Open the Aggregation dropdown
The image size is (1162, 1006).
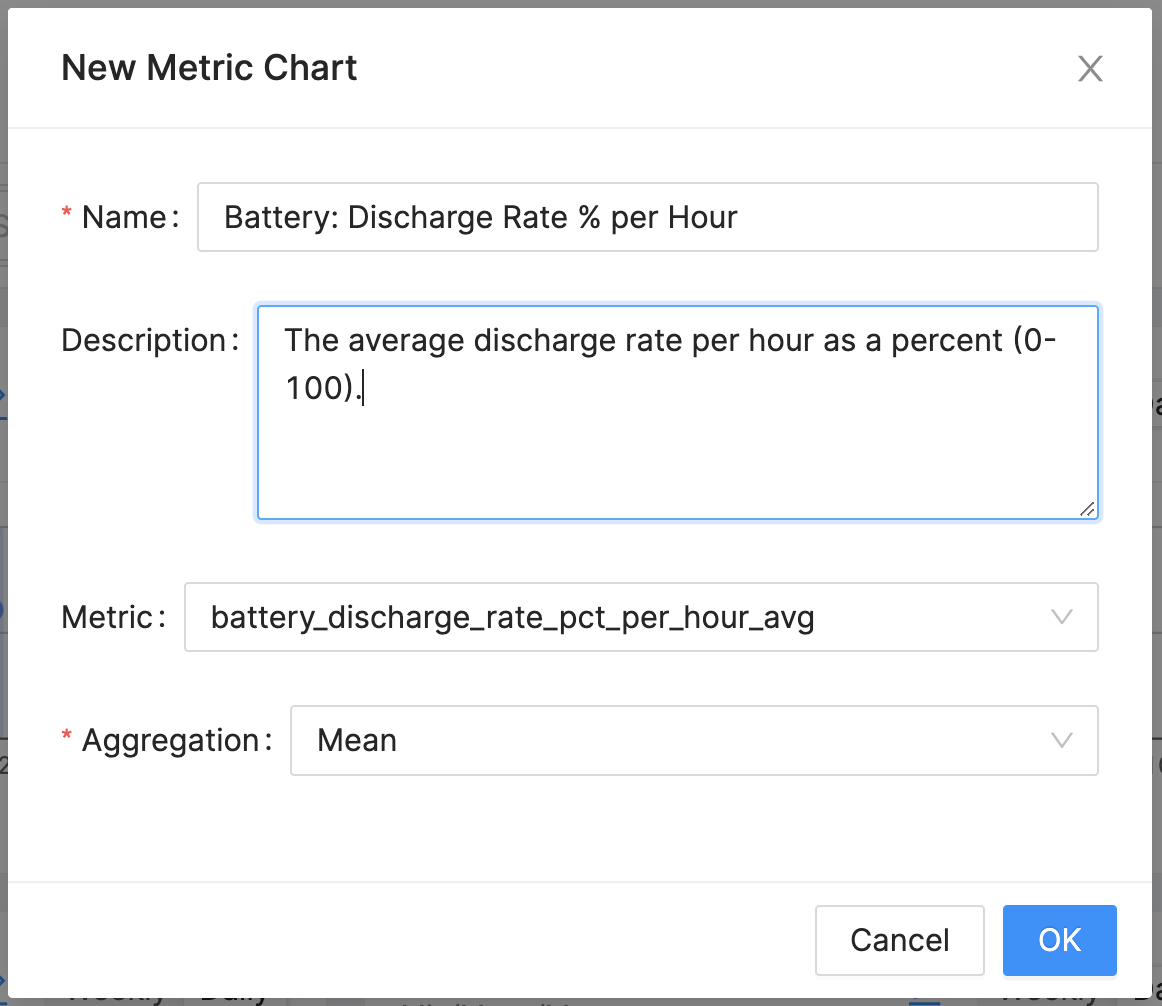coord(693,741)
